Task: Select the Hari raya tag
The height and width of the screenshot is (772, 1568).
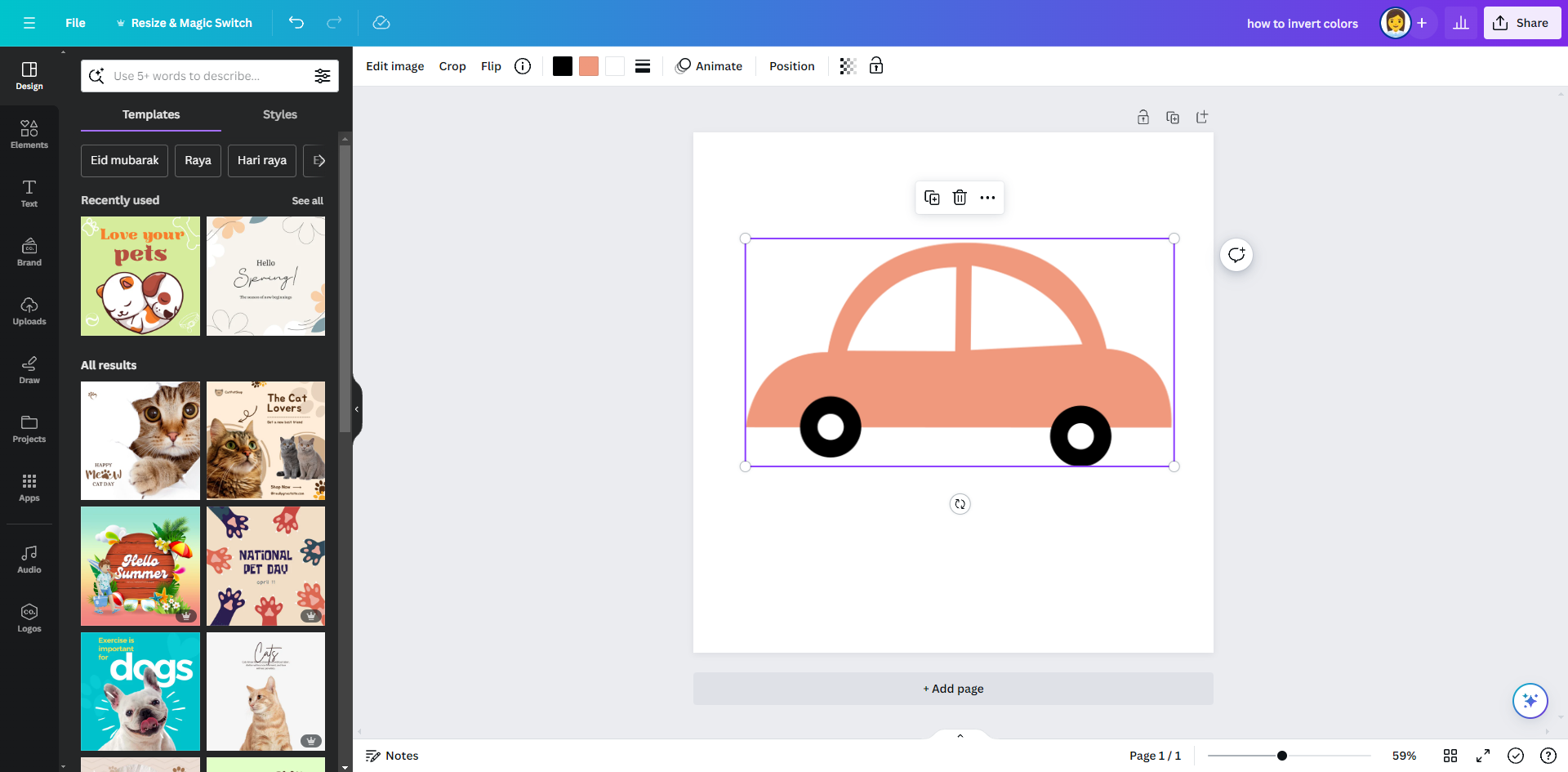Action: [x=262, y=161]
